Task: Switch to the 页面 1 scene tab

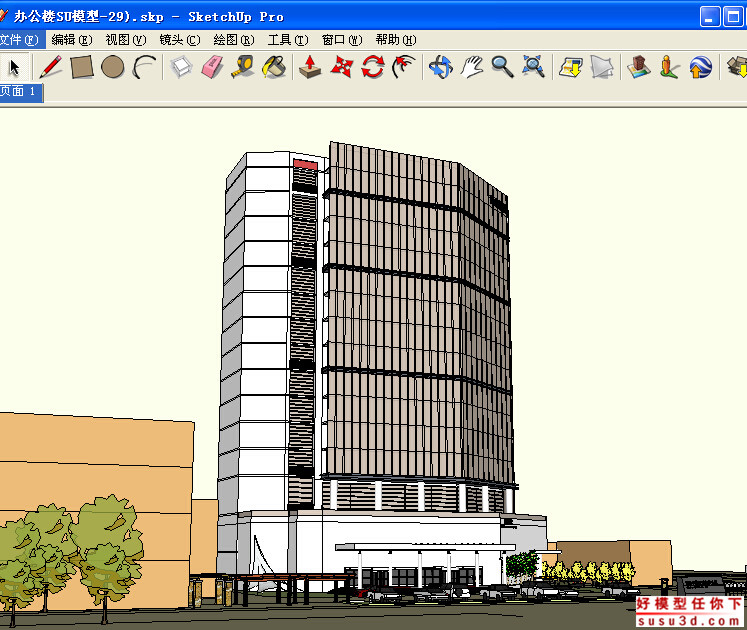Action: point(20,91)
